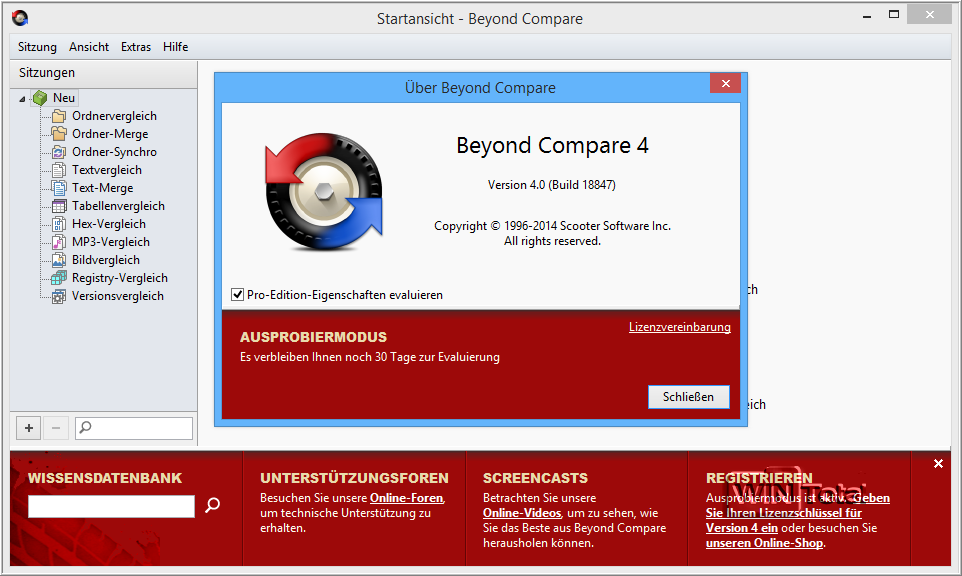Screen dimensions: 962x576
Task: Minimize the Beyond Compare window
Action: tap(866, 15)
